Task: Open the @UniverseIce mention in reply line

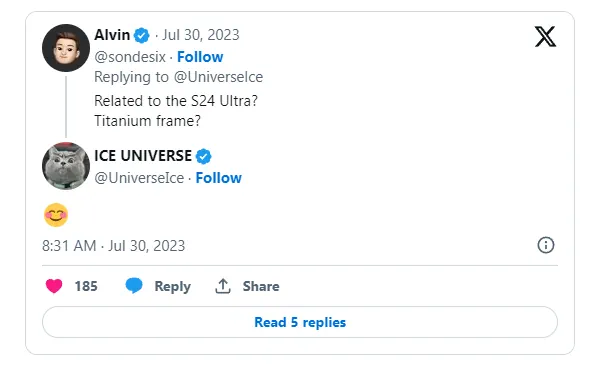Action: click(x=218, y=77)
